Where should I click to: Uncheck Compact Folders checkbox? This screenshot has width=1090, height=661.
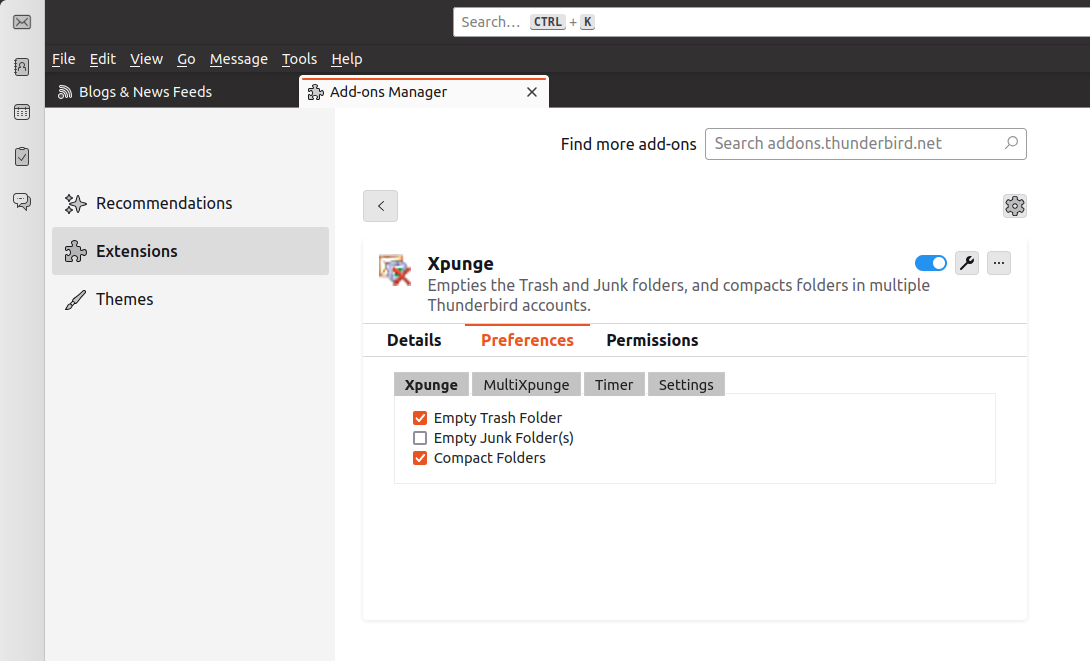click(x=420, y=458)
